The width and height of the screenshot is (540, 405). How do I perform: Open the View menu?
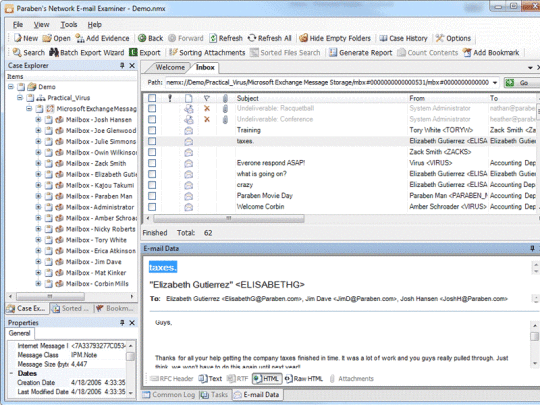click(x=41, y=24)
